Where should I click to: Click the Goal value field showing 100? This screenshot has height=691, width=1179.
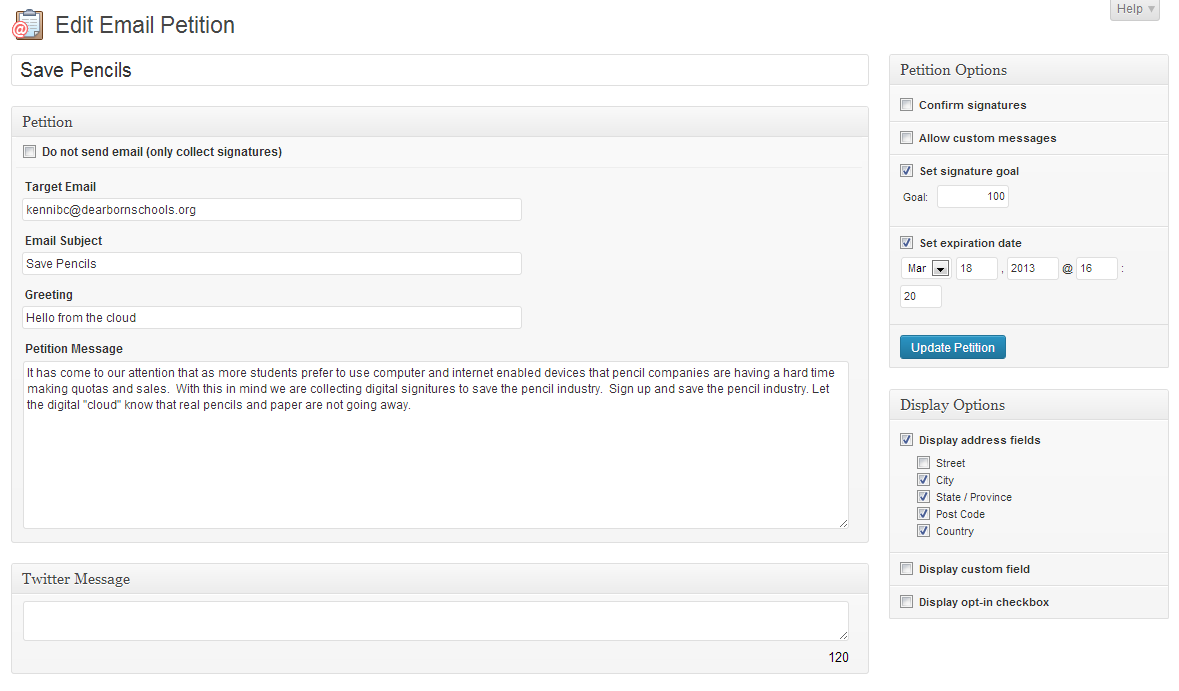click(x=972, y=196)
